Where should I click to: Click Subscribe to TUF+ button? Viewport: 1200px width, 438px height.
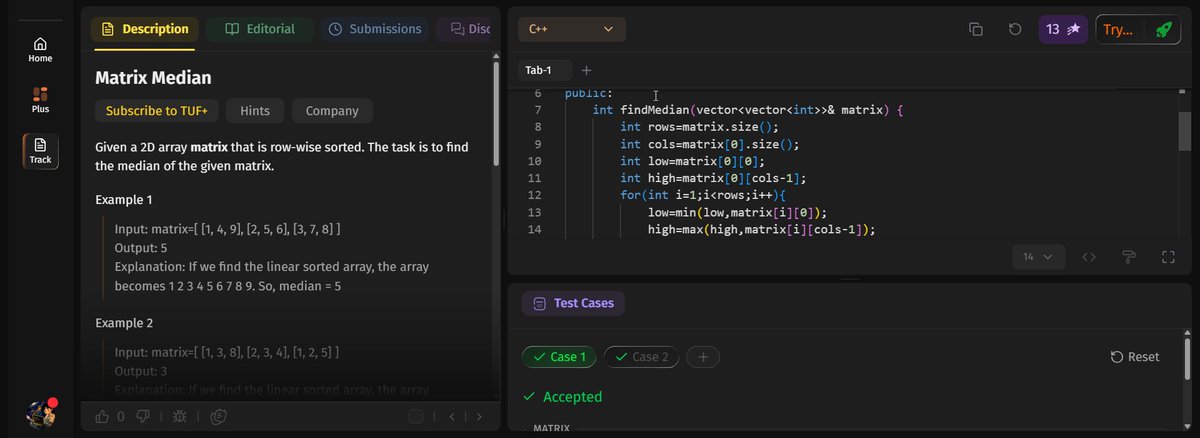[x=157, y=111]
